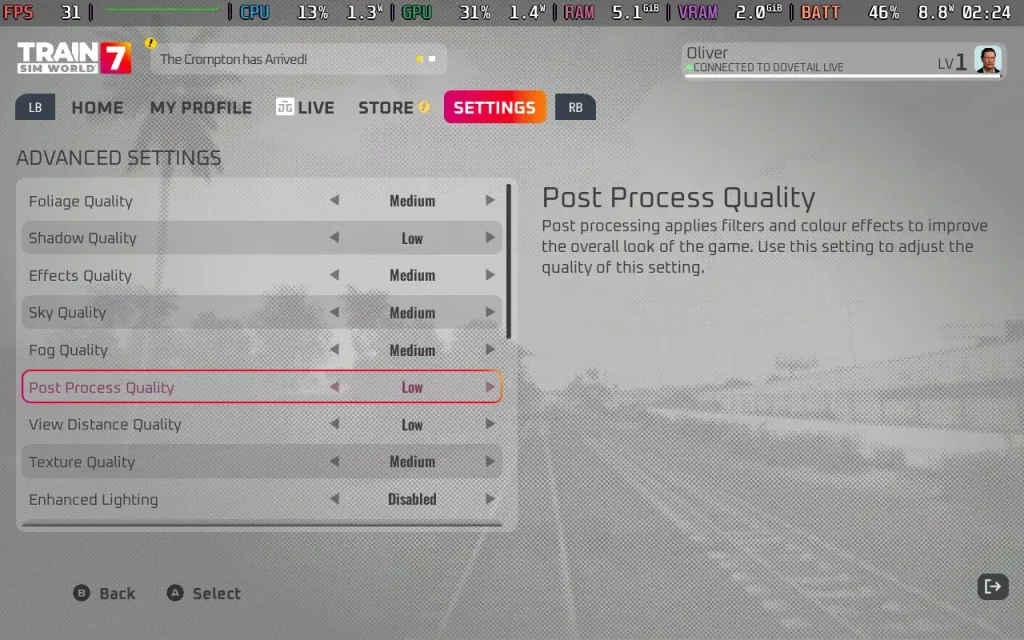This screenshot has height=640, width=1024.
Task: Select the Foliage Quality setting label
Action: click(80, 201)
